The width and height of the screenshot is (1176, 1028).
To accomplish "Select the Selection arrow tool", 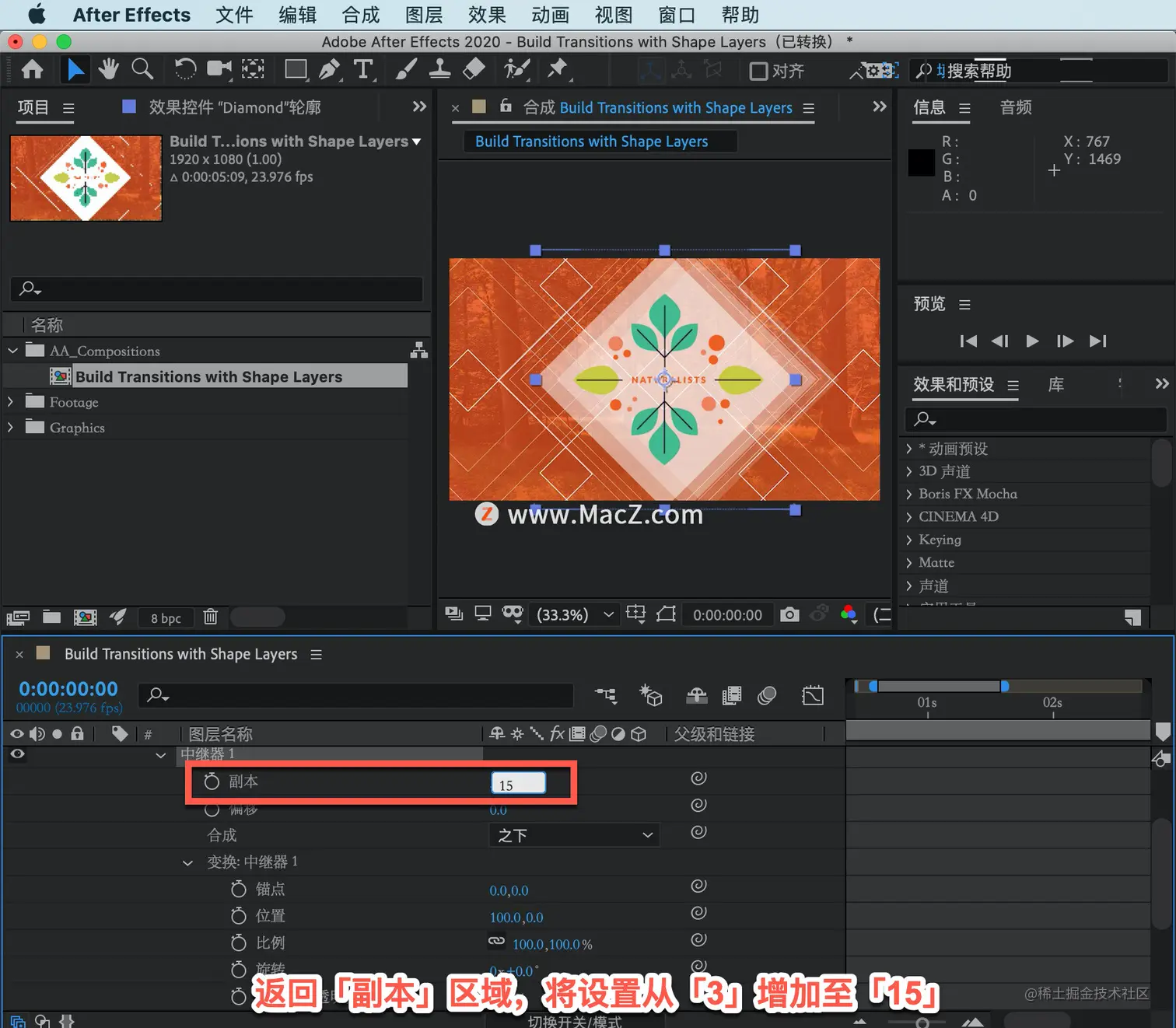I will click(x=75, y=70).
